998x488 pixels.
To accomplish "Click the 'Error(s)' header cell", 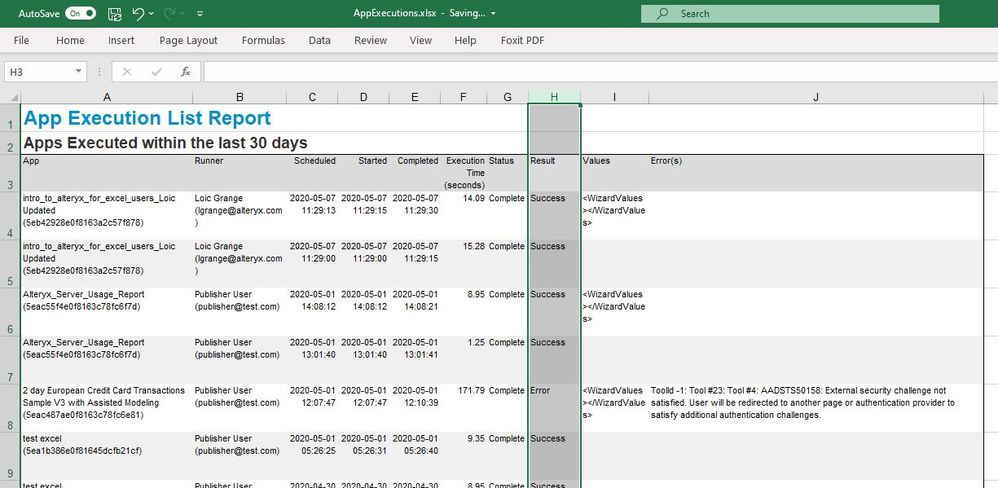I will coord(816,172).
